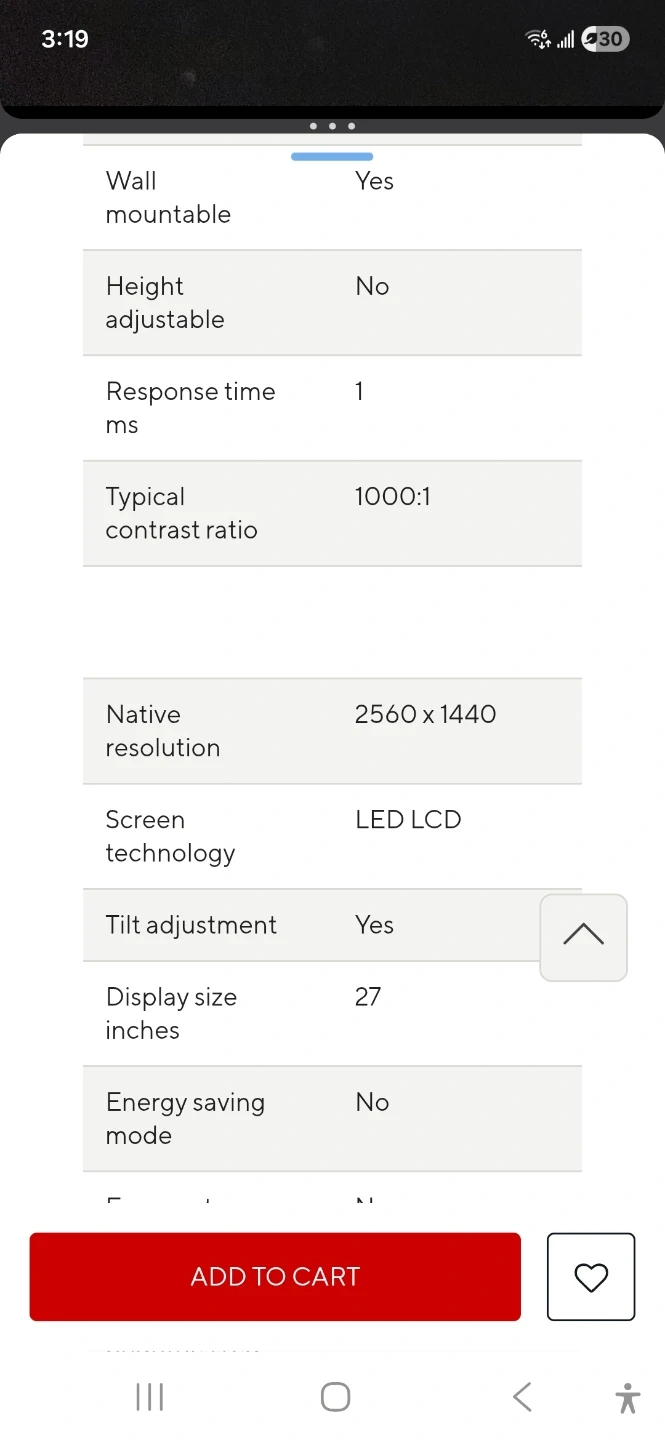
Task: Select the Native resolution row
Action: (x=332, y=731)
